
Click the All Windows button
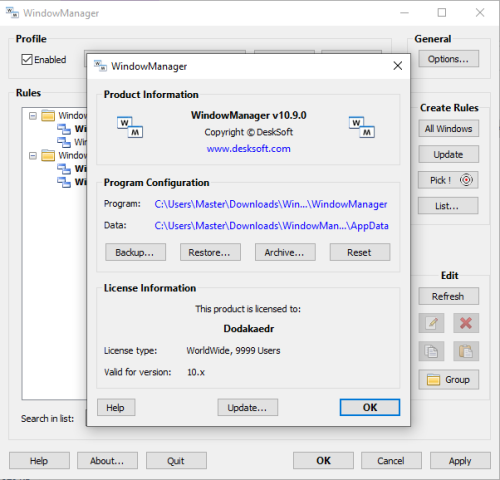tap(449, 128)
